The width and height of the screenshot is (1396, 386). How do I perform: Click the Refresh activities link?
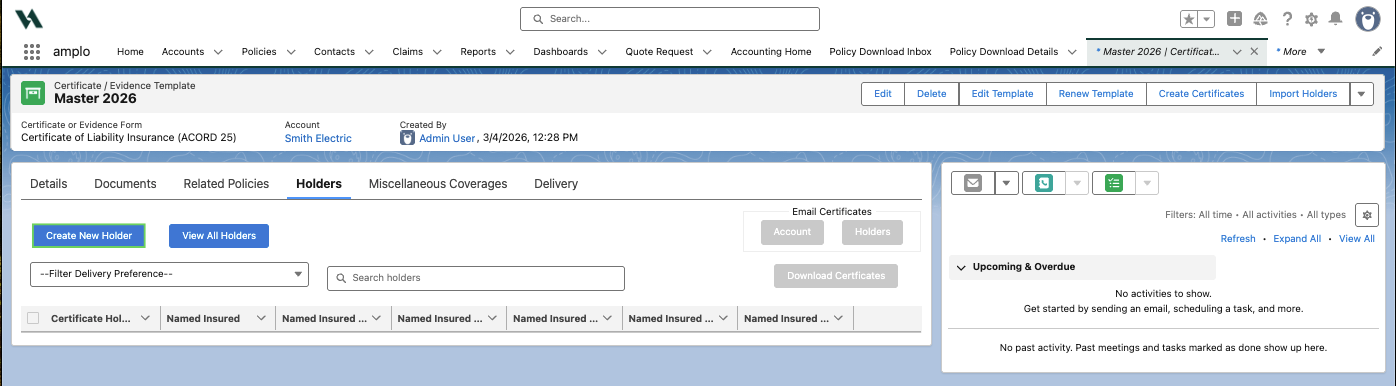(1238, 239)
